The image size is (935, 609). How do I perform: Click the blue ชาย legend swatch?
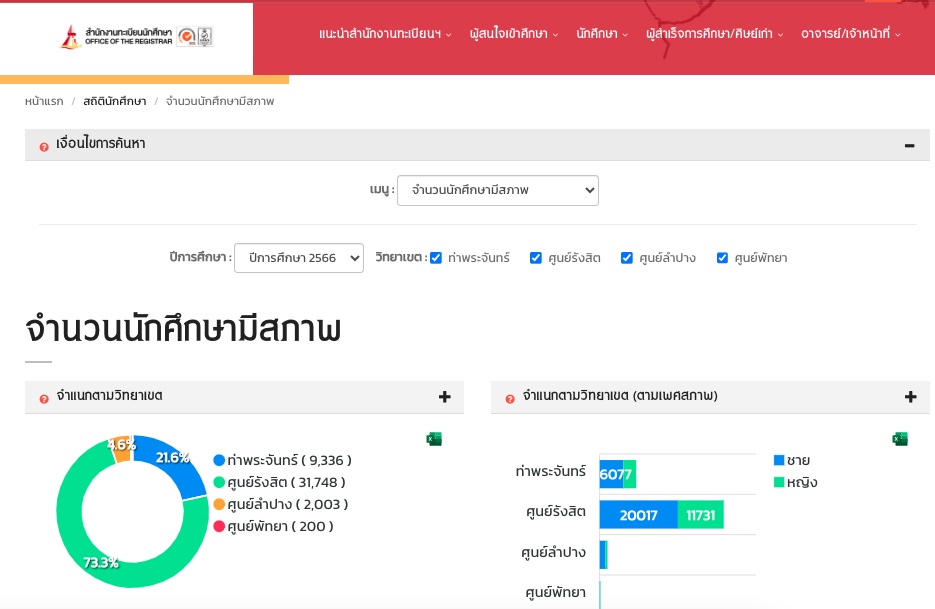tap(779, 460)
